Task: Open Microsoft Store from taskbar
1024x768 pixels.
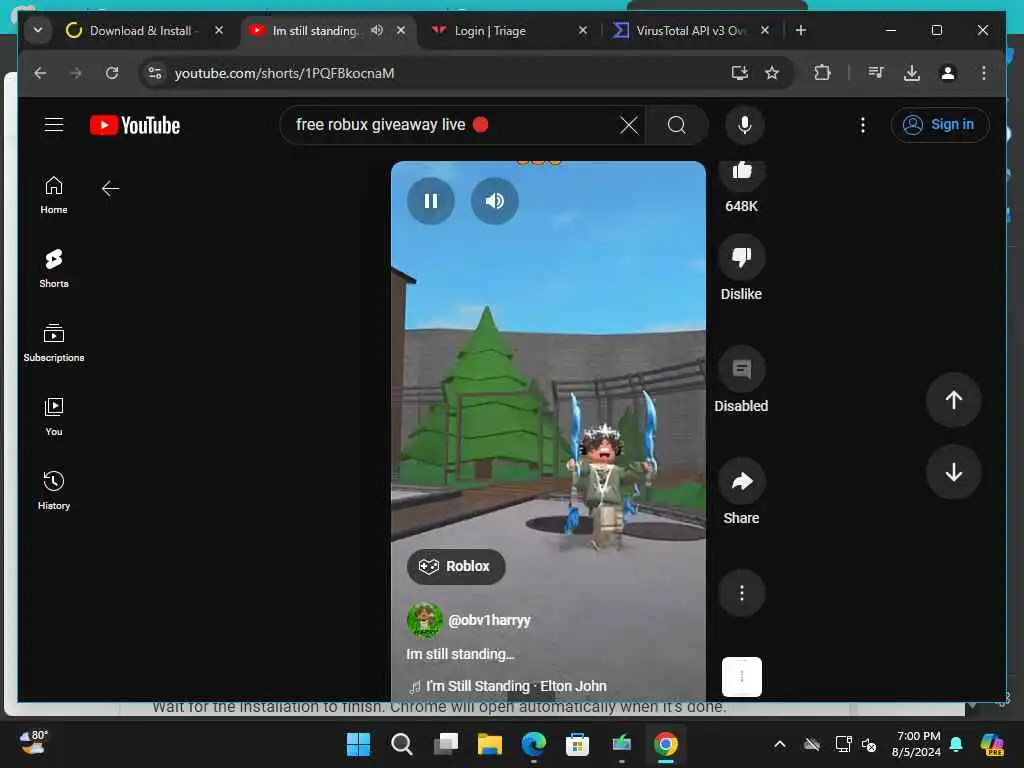Action: tap(577, 744)
